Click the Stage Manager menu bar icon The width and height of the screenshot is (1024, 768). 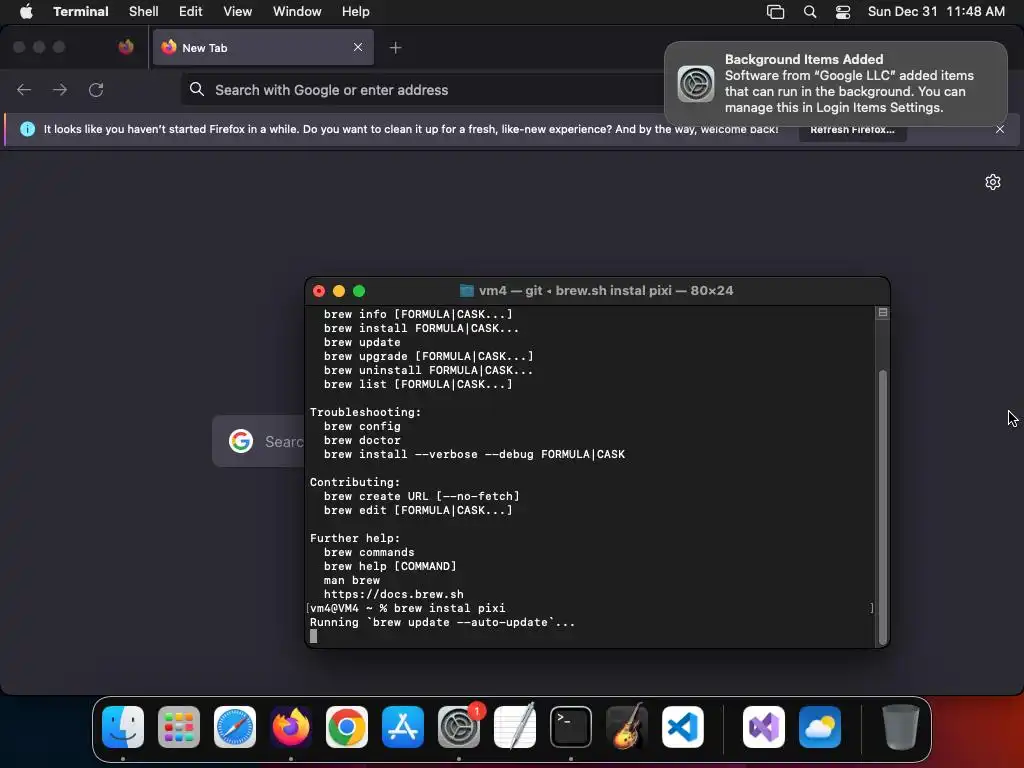775,12
